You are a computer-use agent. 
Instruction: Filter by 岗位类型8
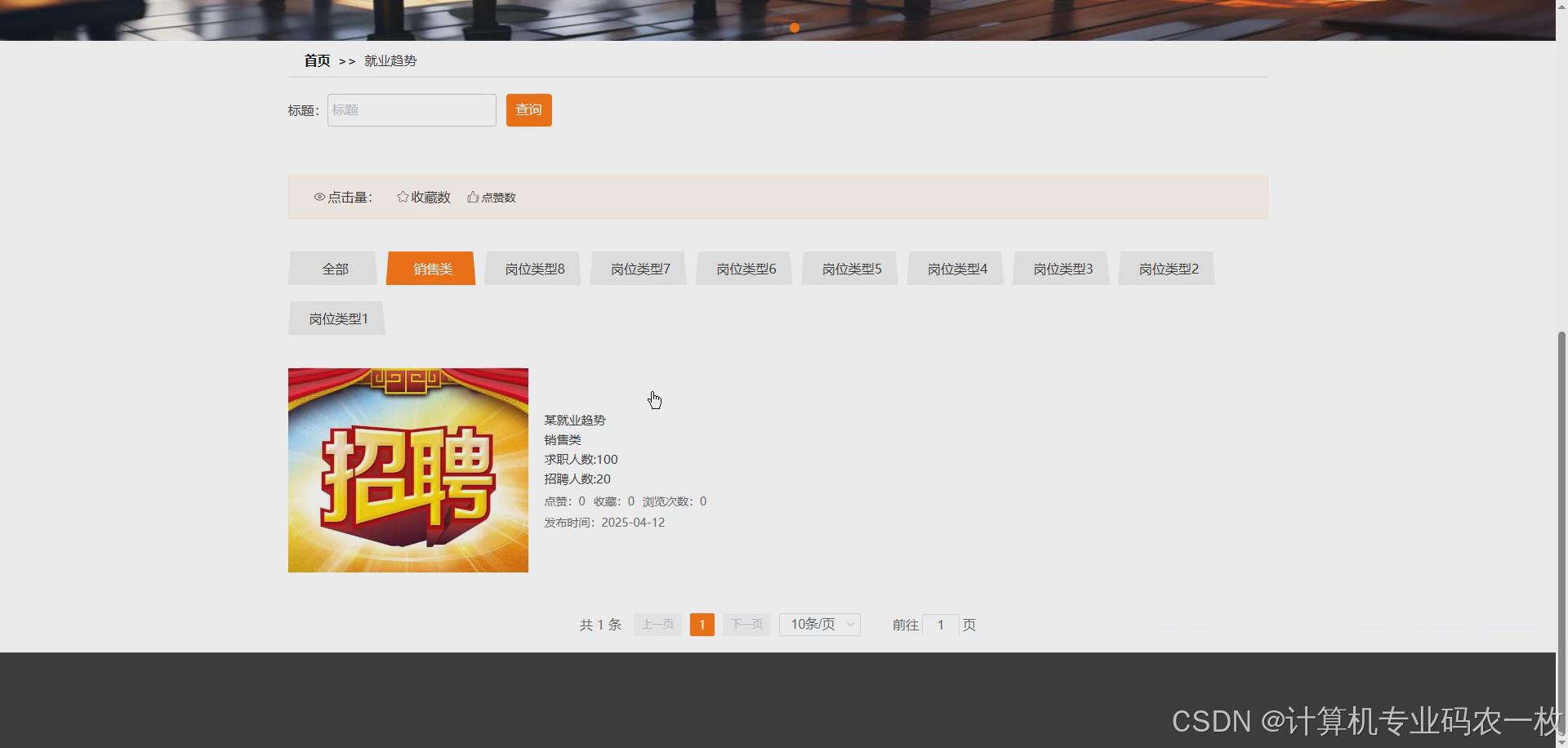coord(532,268)
